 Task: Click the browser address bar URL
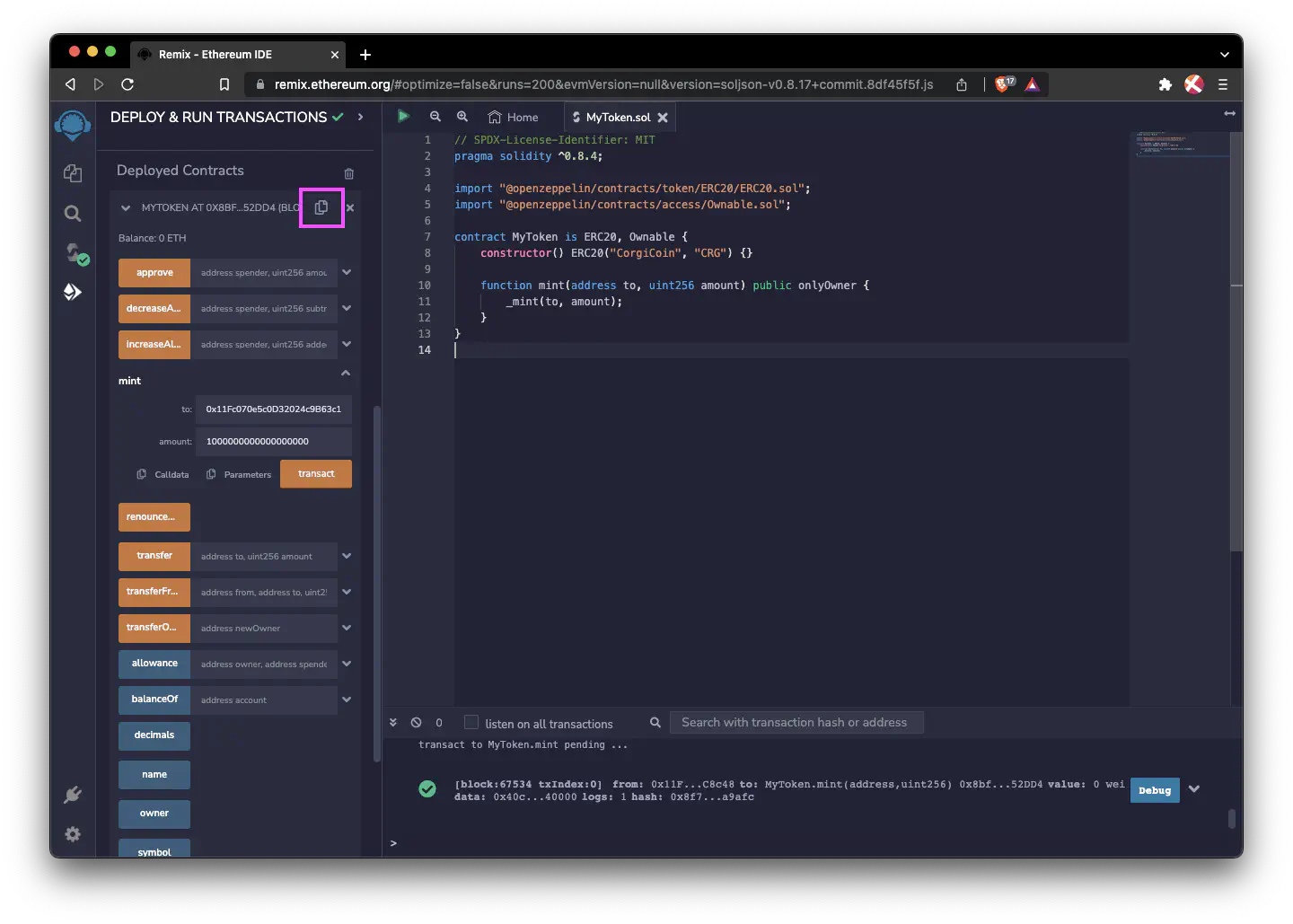click(603, 84)
